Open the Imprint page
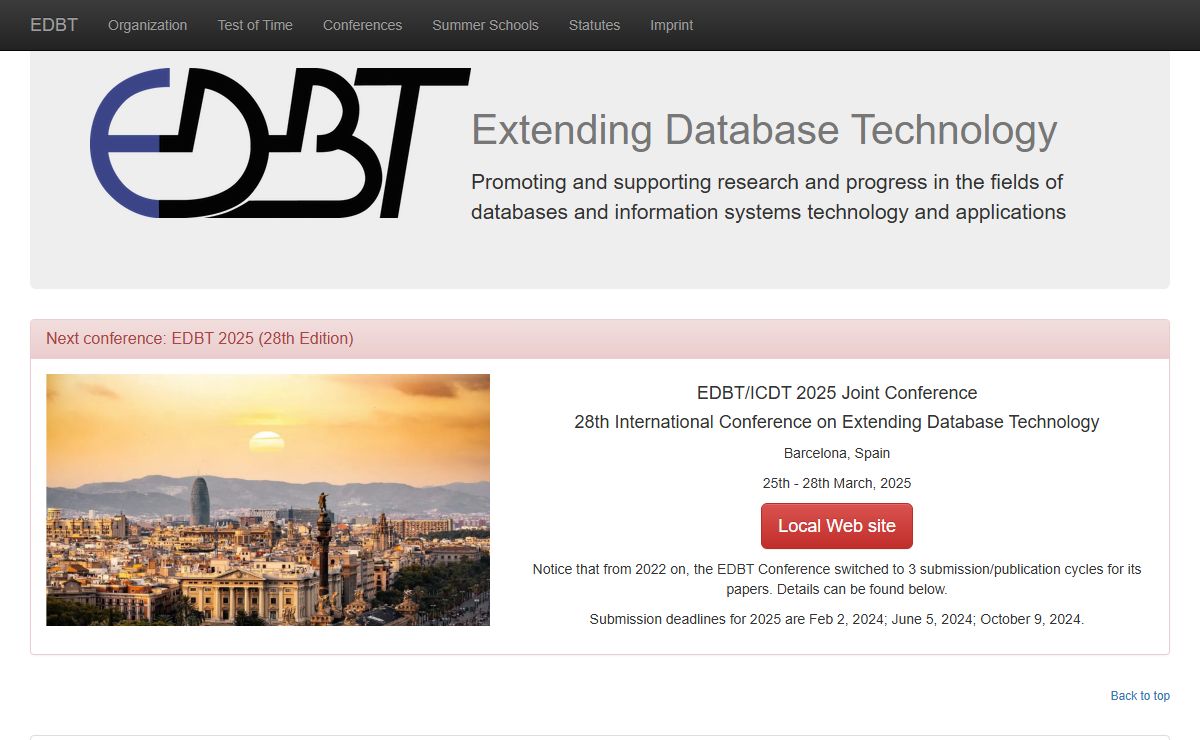This screenshot has width=1200, height=740. (671, 25)
